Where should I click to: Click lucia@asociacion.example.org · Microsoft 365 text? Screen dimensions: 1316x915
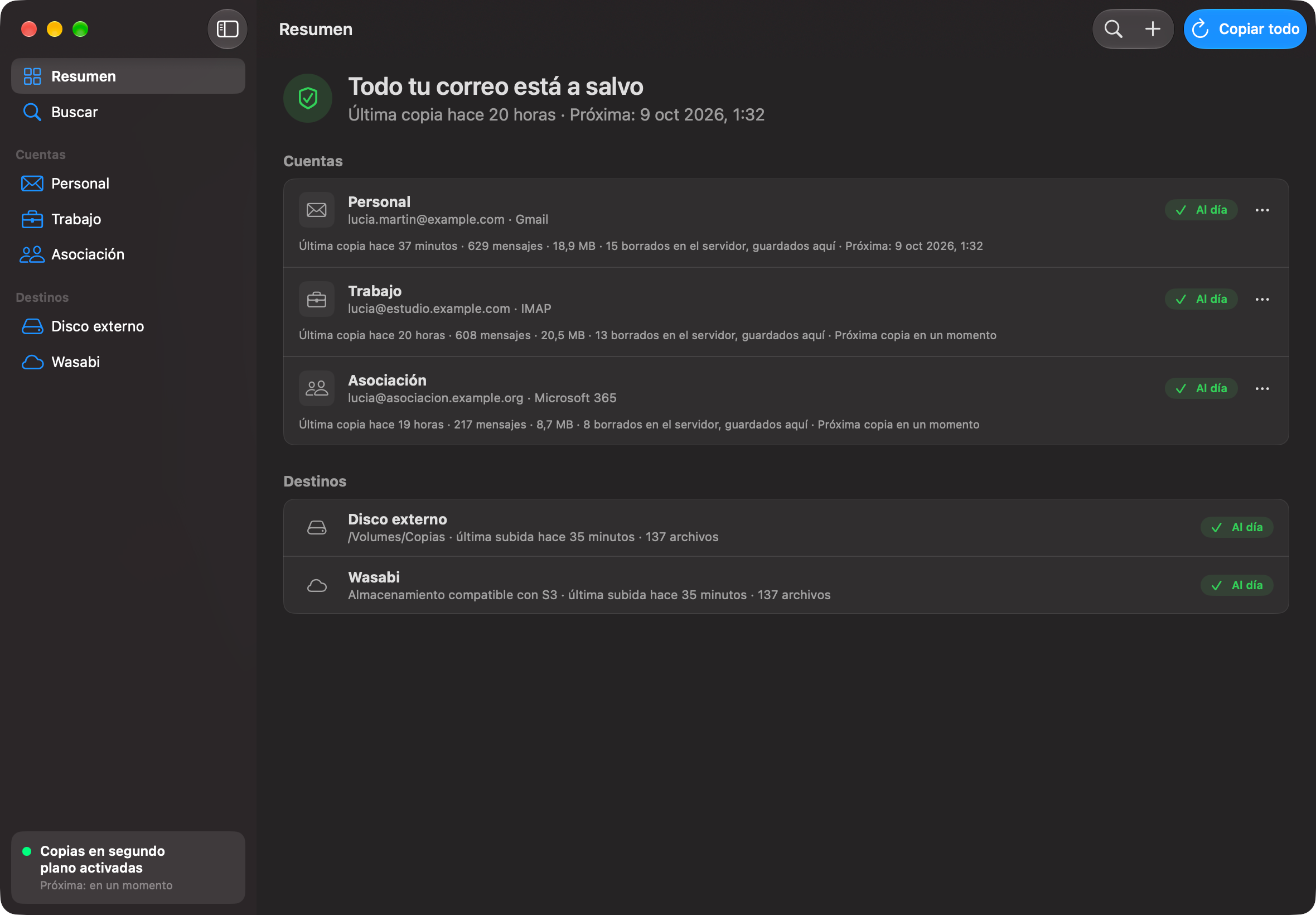(x=482, y=398)
